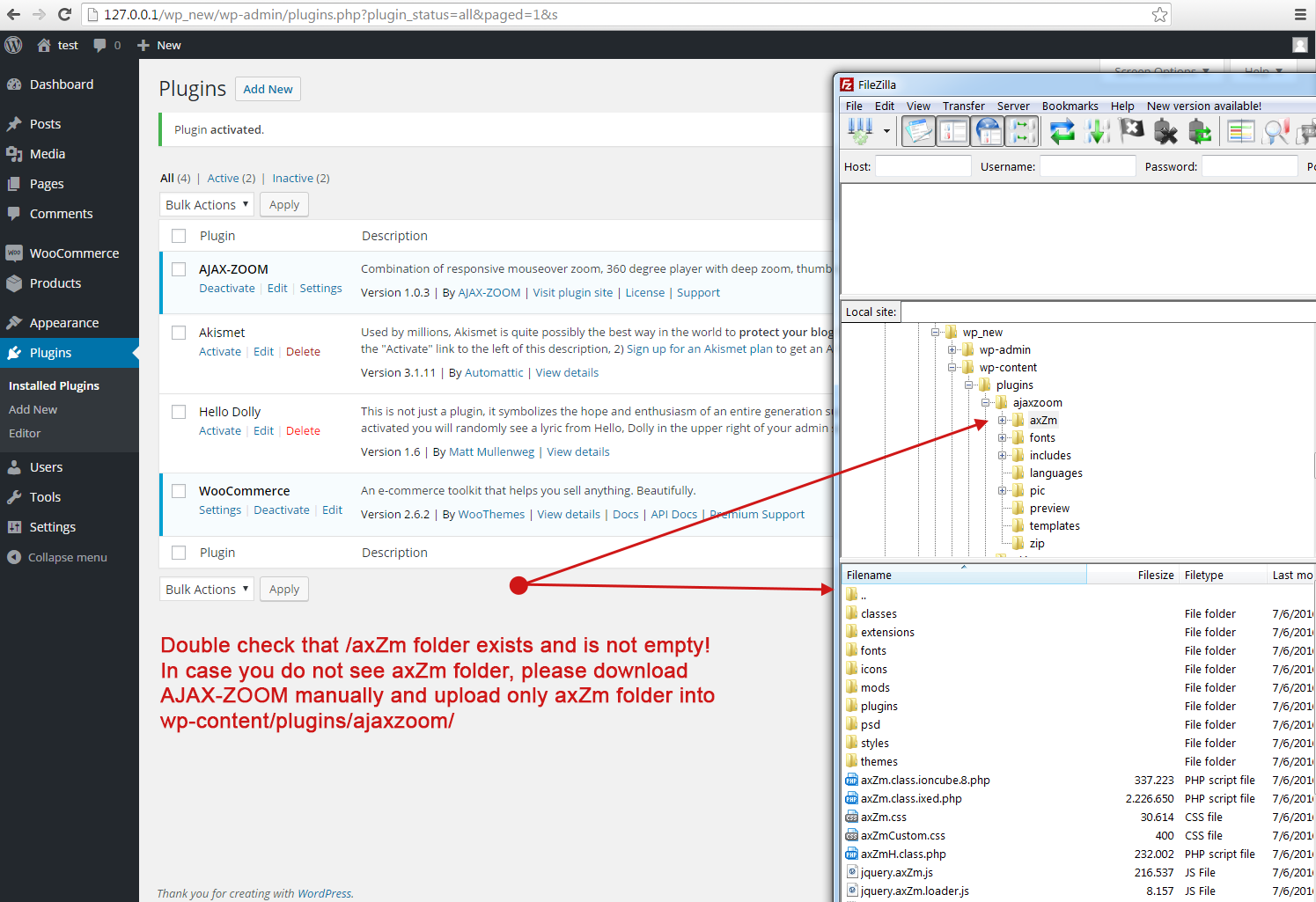
Task: Open Settings link under AJAX-ZOOM
Action: 320,289
